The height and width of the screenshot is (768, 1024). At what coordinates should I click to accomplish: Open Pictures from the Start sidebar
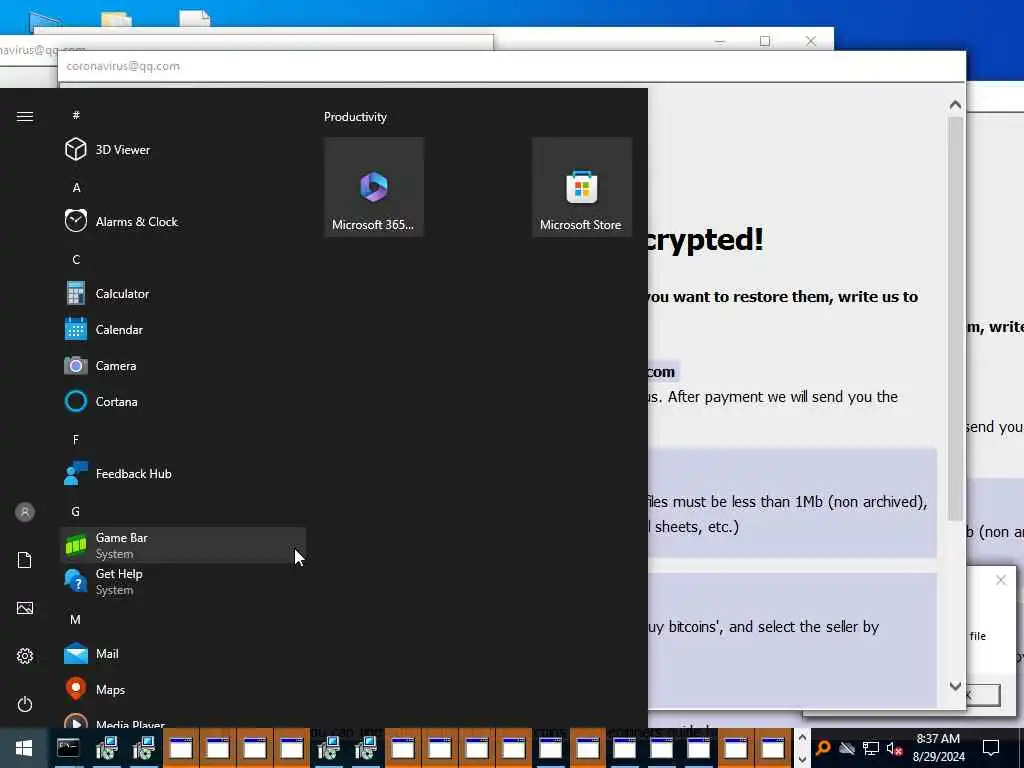(25, 608)
